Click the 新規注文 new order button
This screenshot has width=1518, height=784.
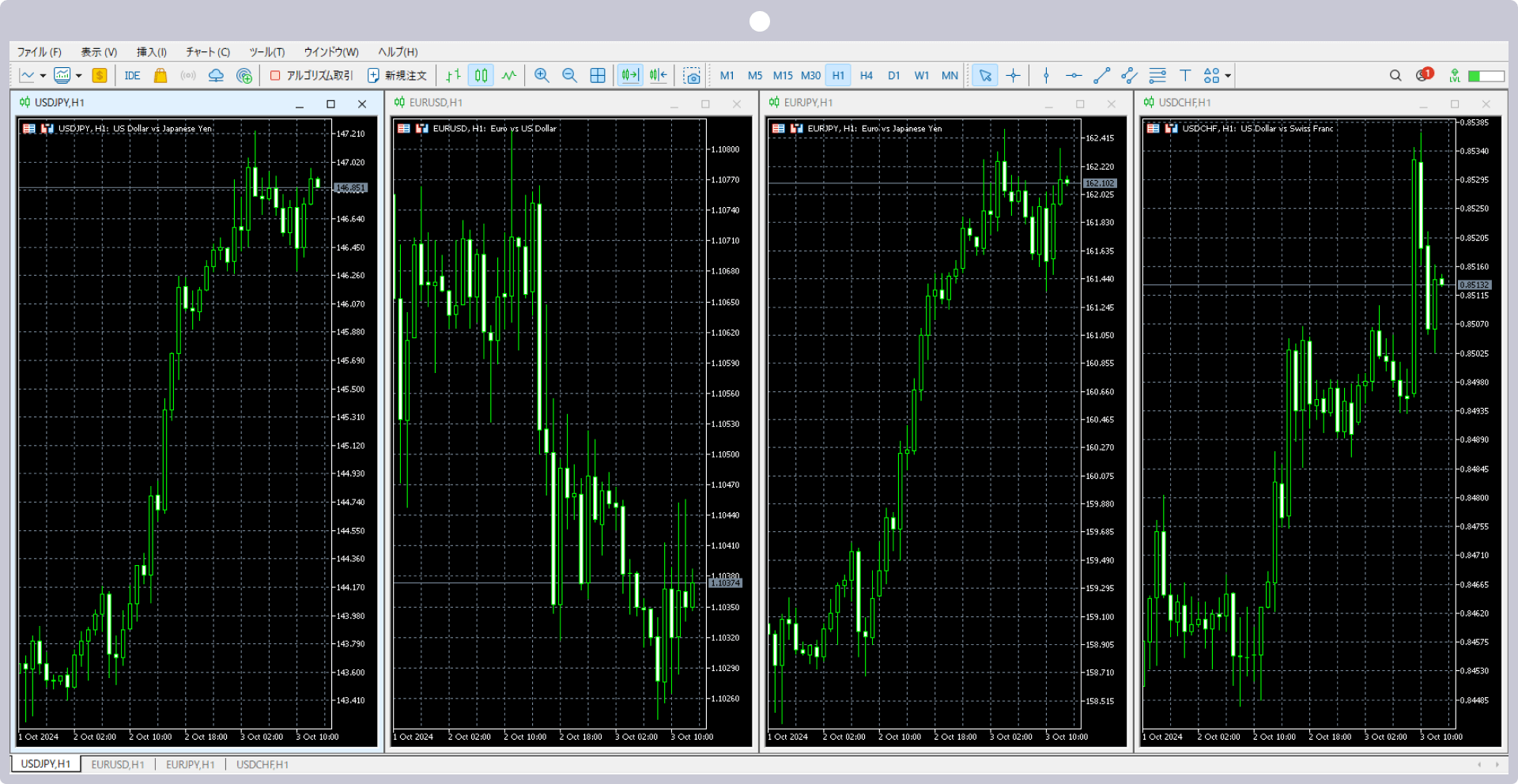[x=398, y=76]
